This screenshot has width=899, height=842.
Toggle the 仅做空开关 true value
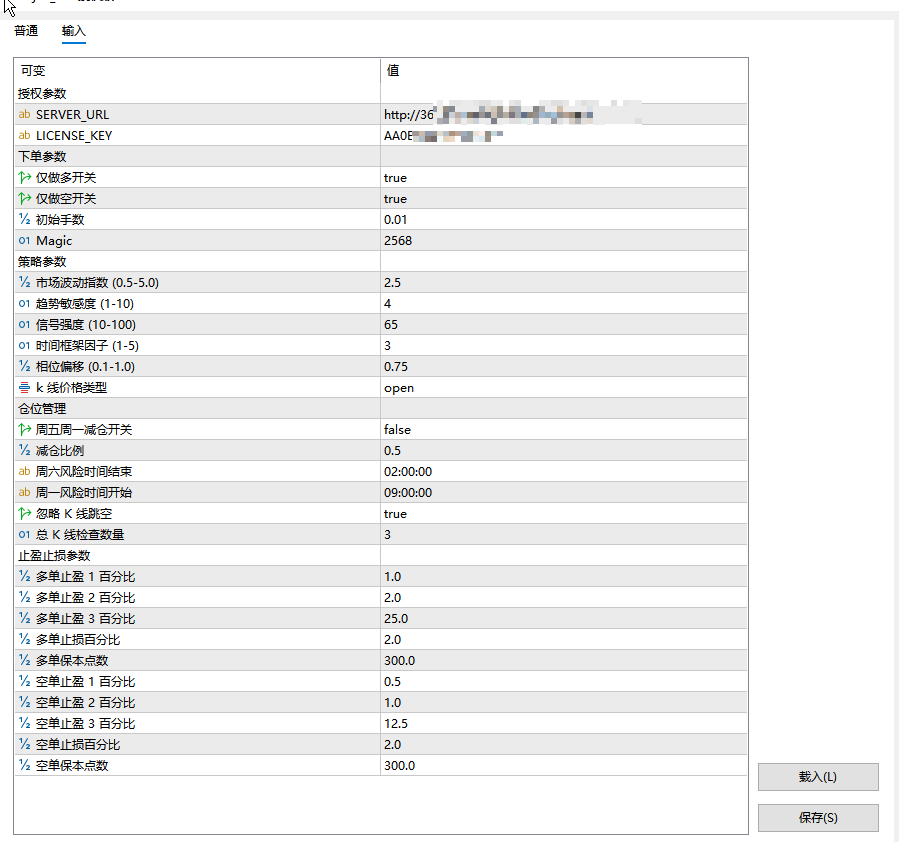395,199
